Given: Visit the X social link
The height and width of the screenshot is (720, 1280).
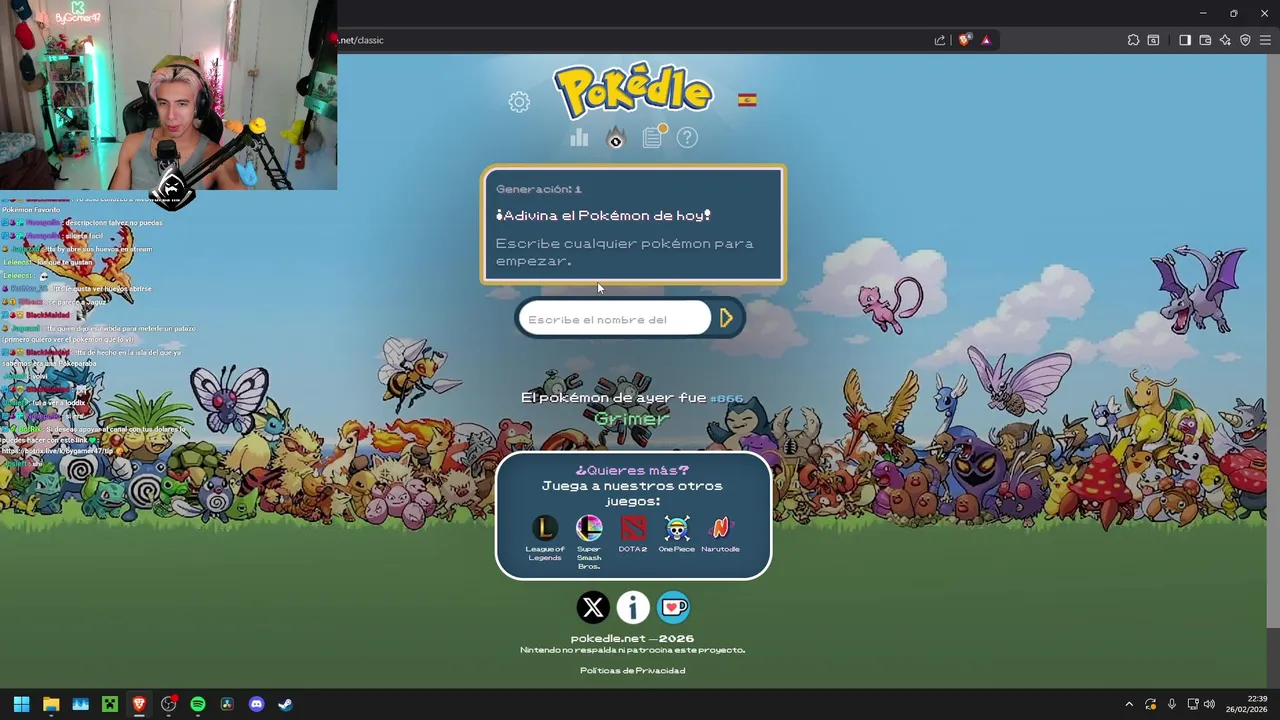Looking at the screenshot, I should [593, 607].
